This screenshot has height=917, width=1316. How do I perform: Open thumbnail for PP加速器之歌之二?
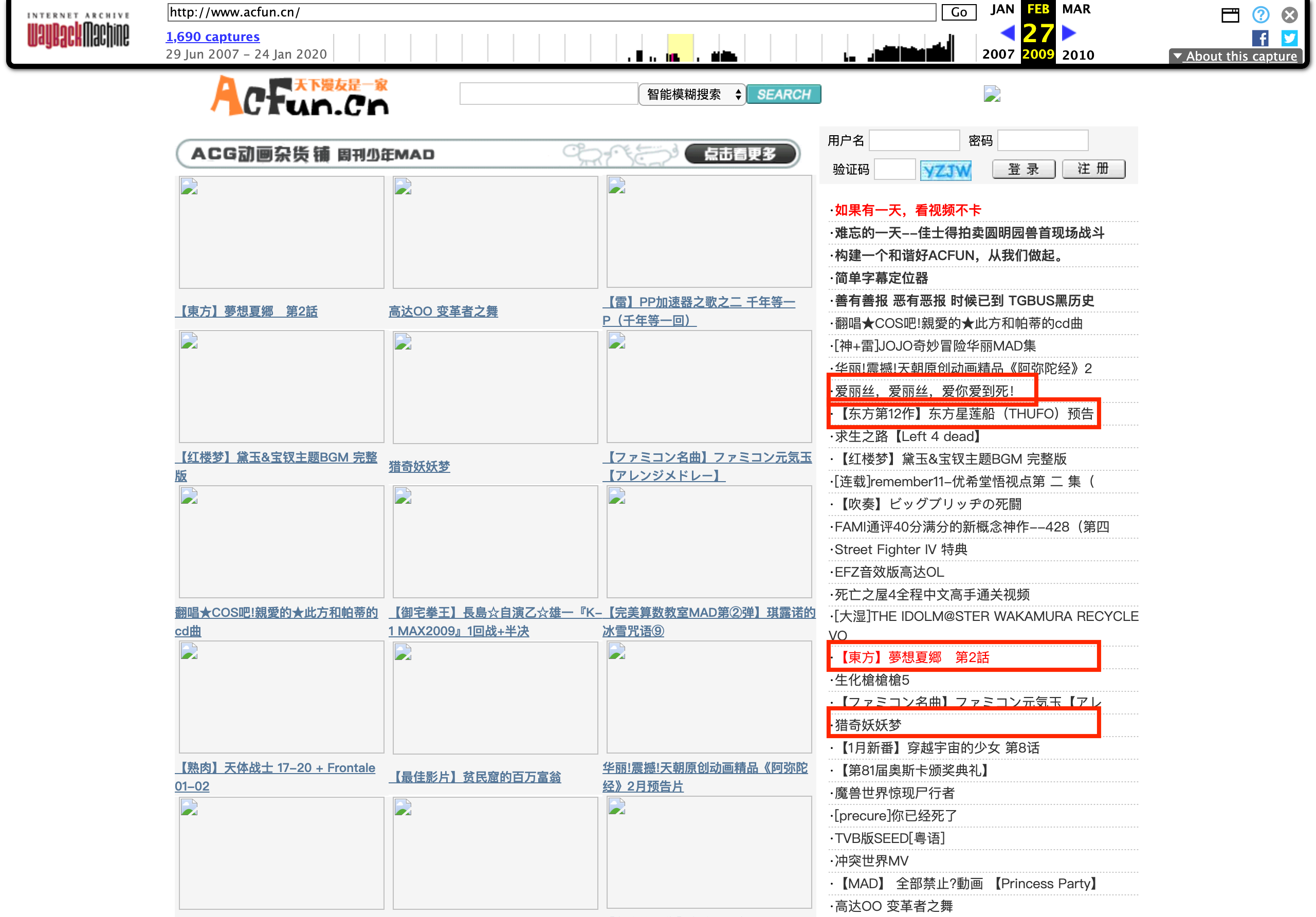709,231
